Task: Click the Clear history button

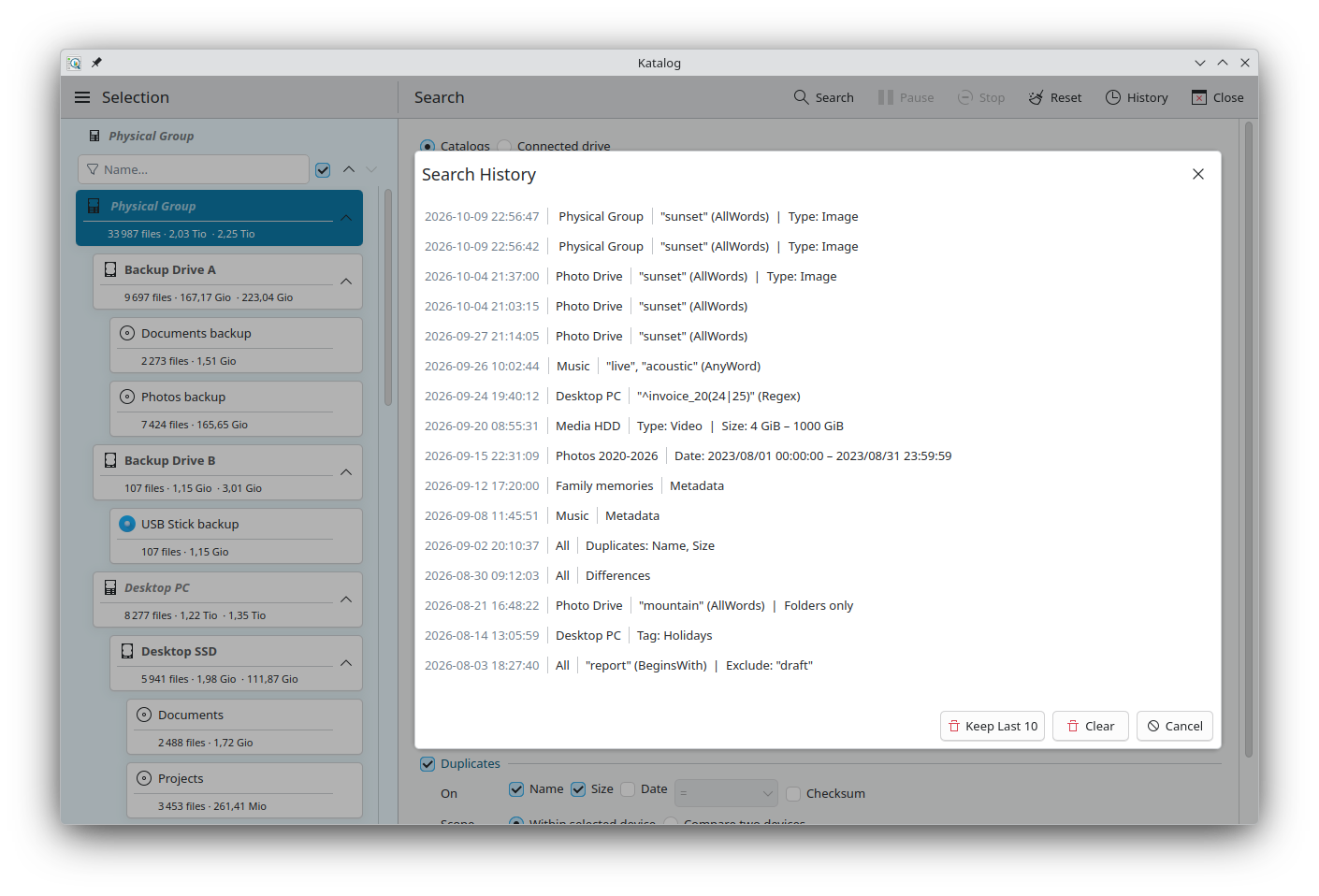Action: (x=1091, y=726)
